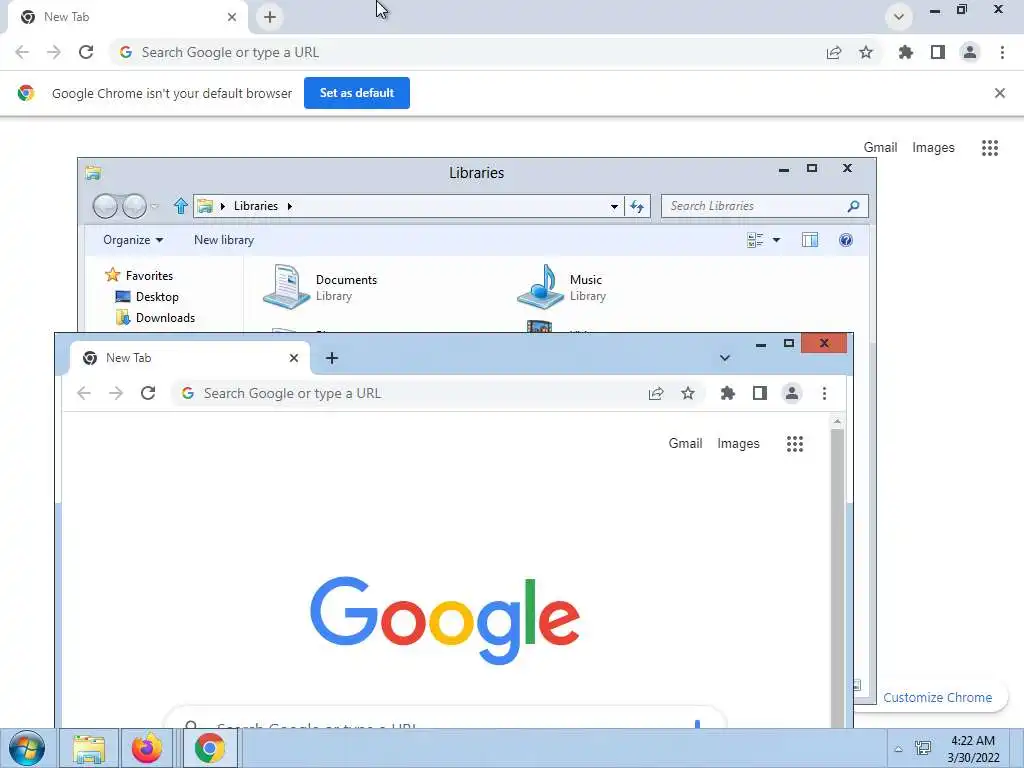Click network icon in system tray
The image size is (1024, 768).
tap(923, 748)
